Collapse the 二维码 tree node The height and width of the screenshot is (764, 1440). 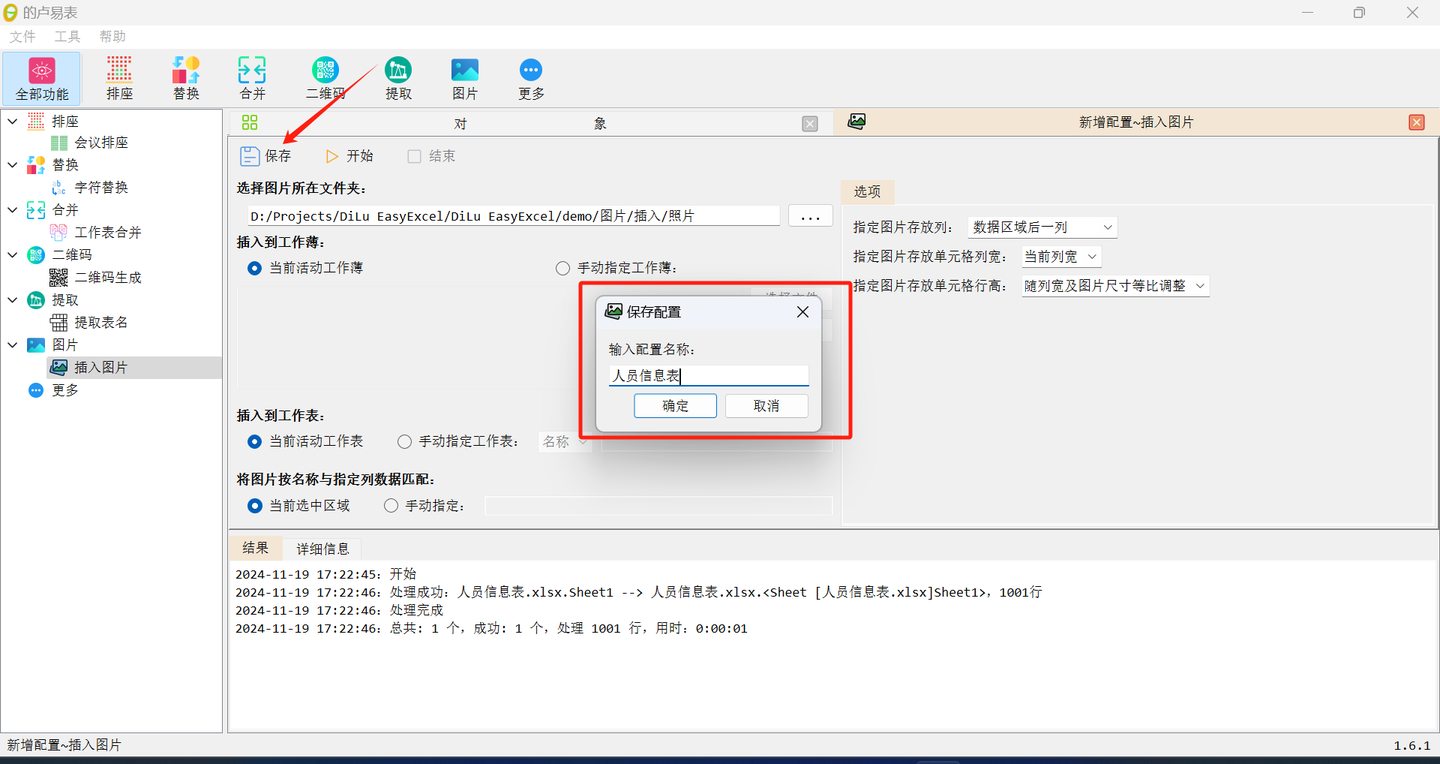pos(13,255)
